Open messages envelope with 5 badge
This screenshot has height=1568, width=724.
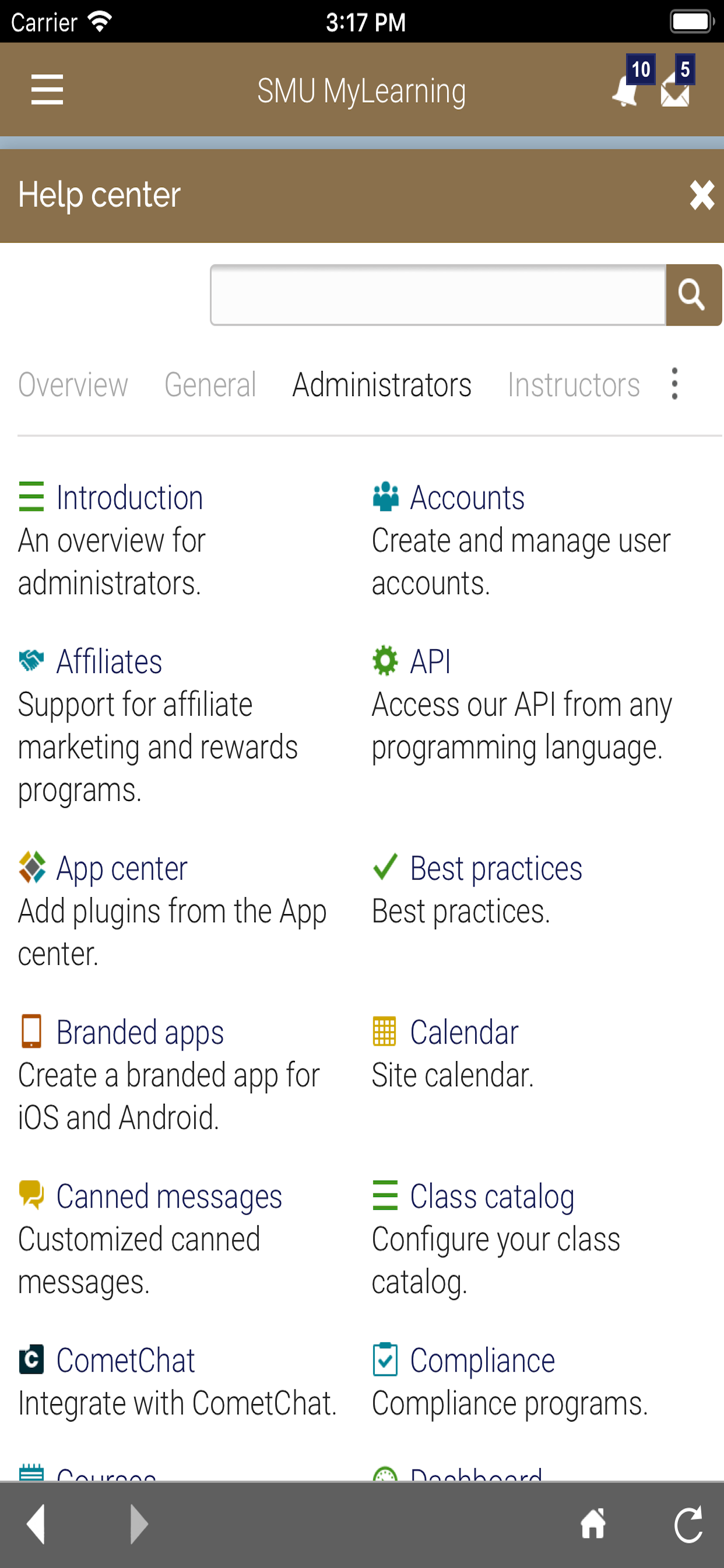677,83
